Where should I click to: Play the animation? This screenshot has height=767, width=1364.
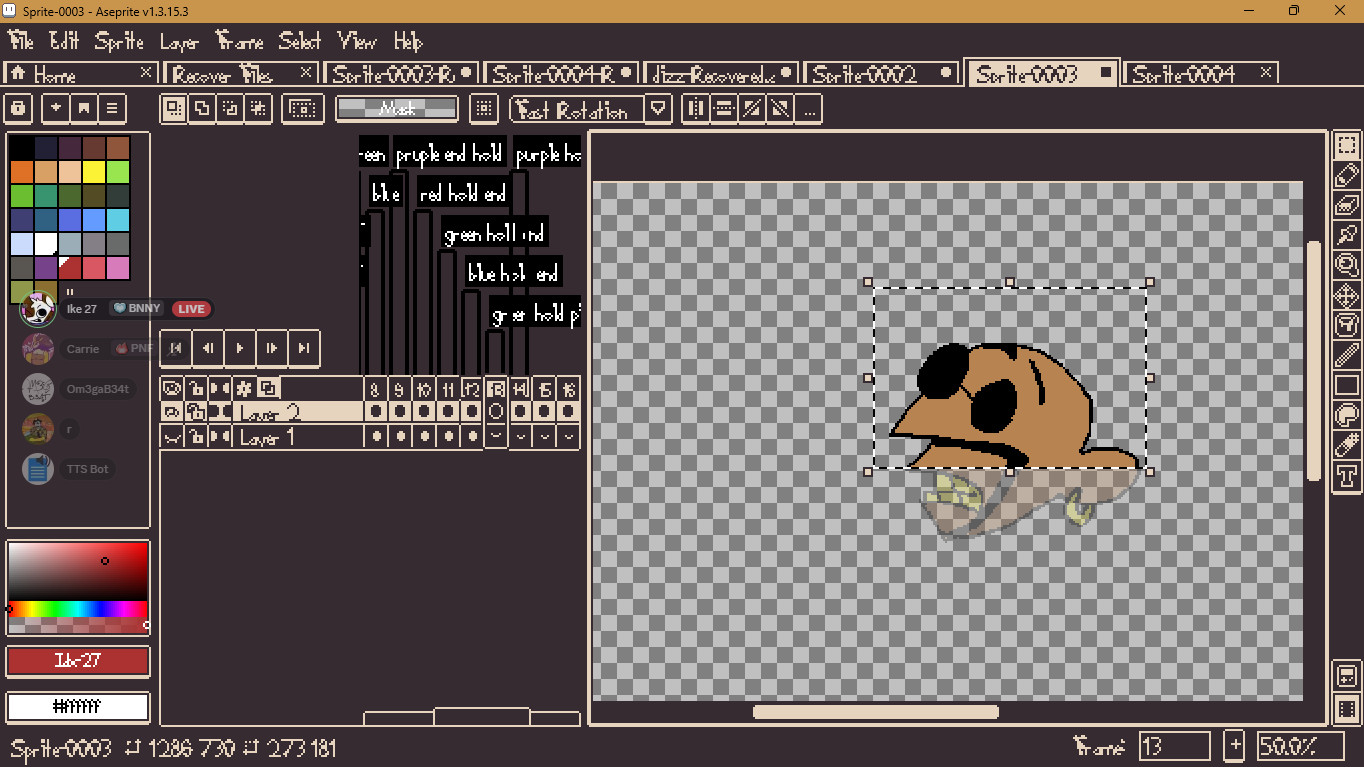240,348
